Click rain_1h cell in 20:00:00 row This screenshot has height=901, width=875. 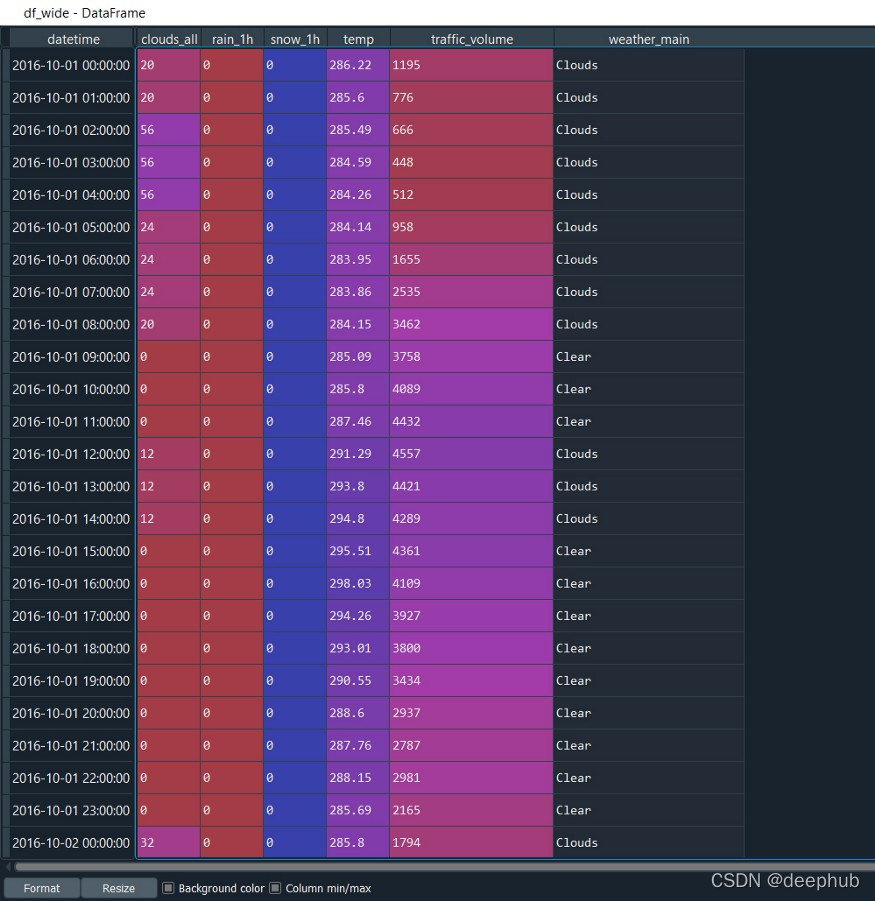232,713
